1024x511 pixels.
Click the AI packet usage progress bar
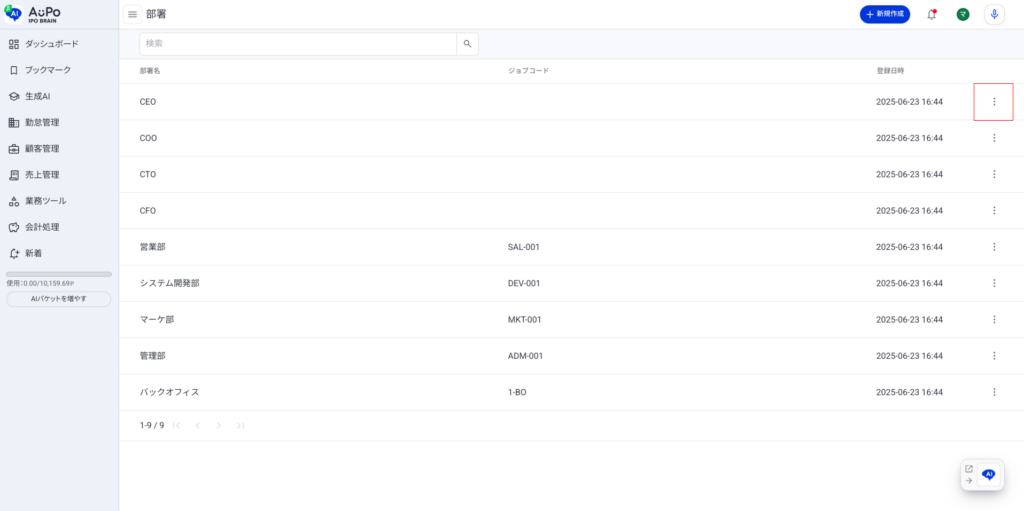point(59,274)
